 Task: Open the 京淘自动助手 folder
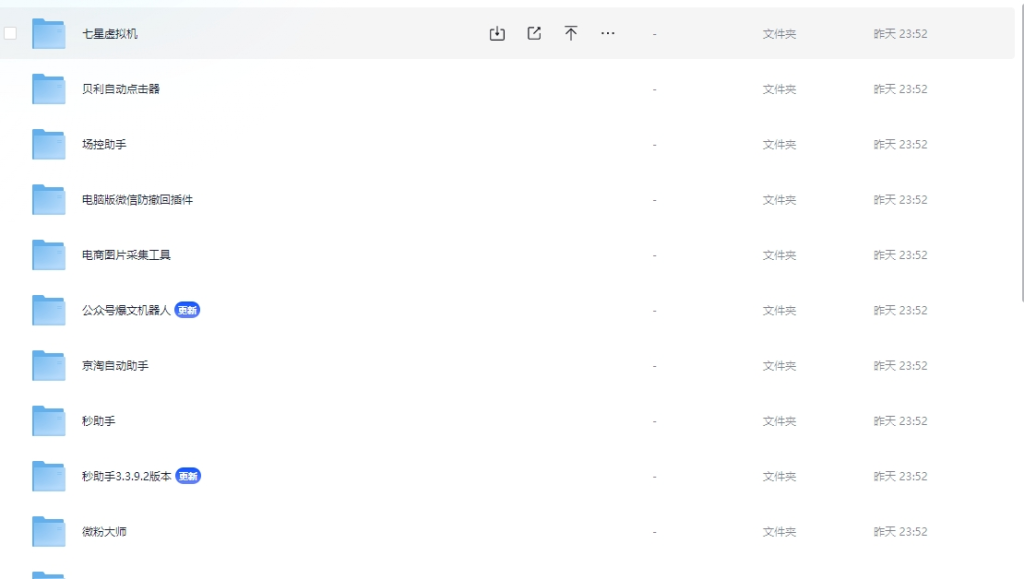point(115,366)
